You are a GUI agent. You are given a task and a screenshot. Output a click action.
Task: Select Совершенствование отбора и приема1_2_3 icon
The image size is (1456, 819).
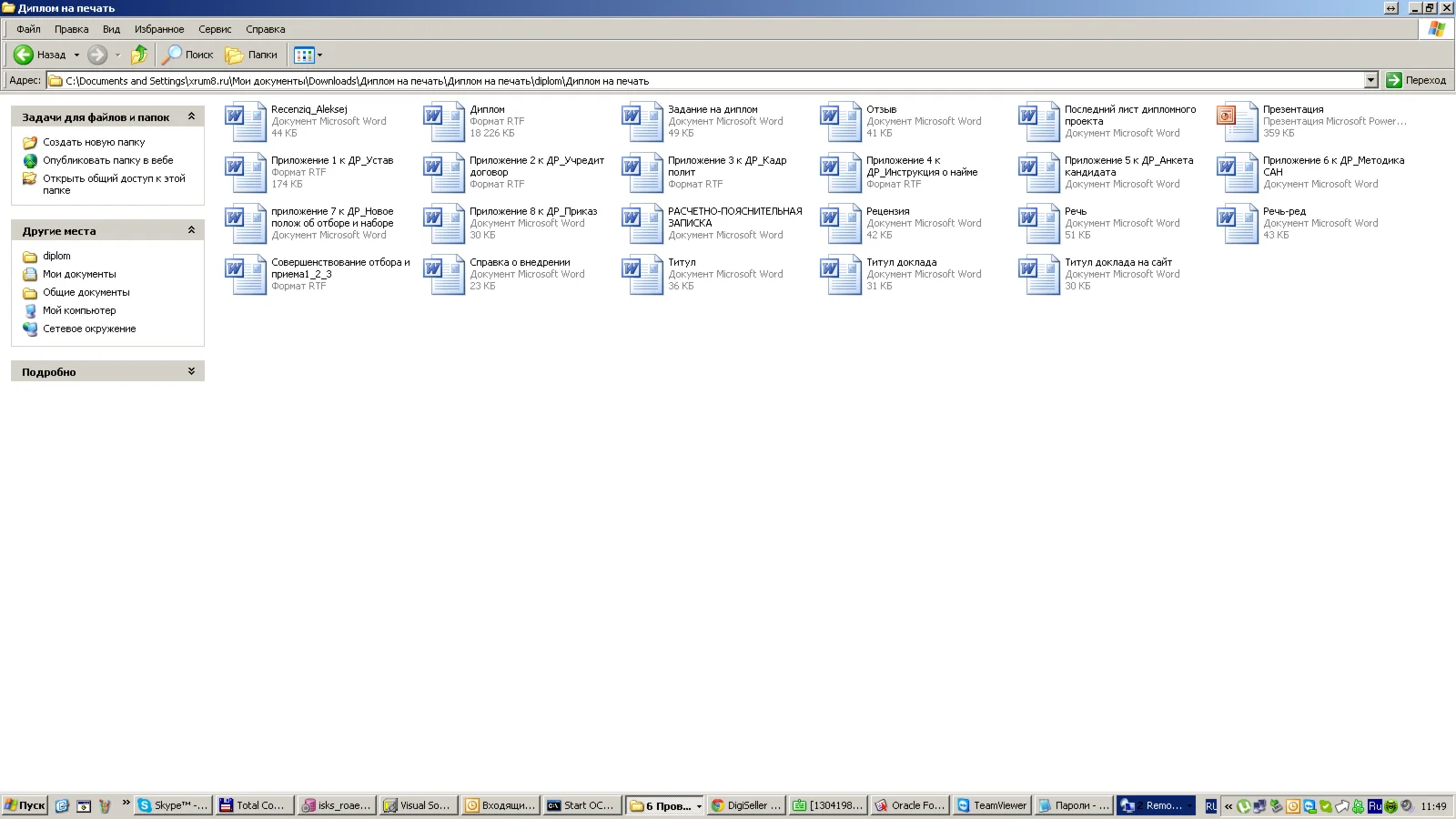pos(246,275)
